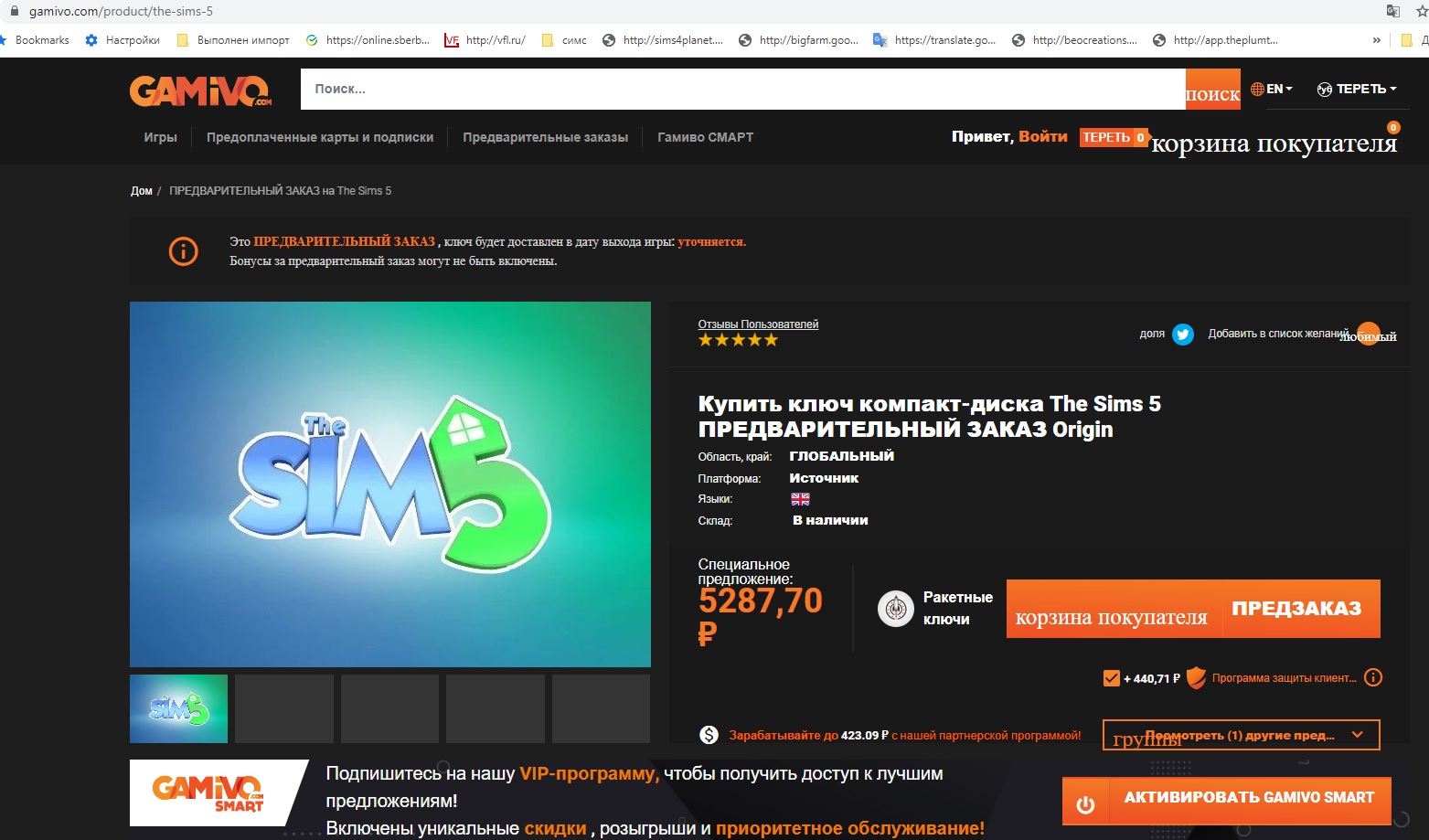Click the Программа защиты клиента link

point(1285,678)
